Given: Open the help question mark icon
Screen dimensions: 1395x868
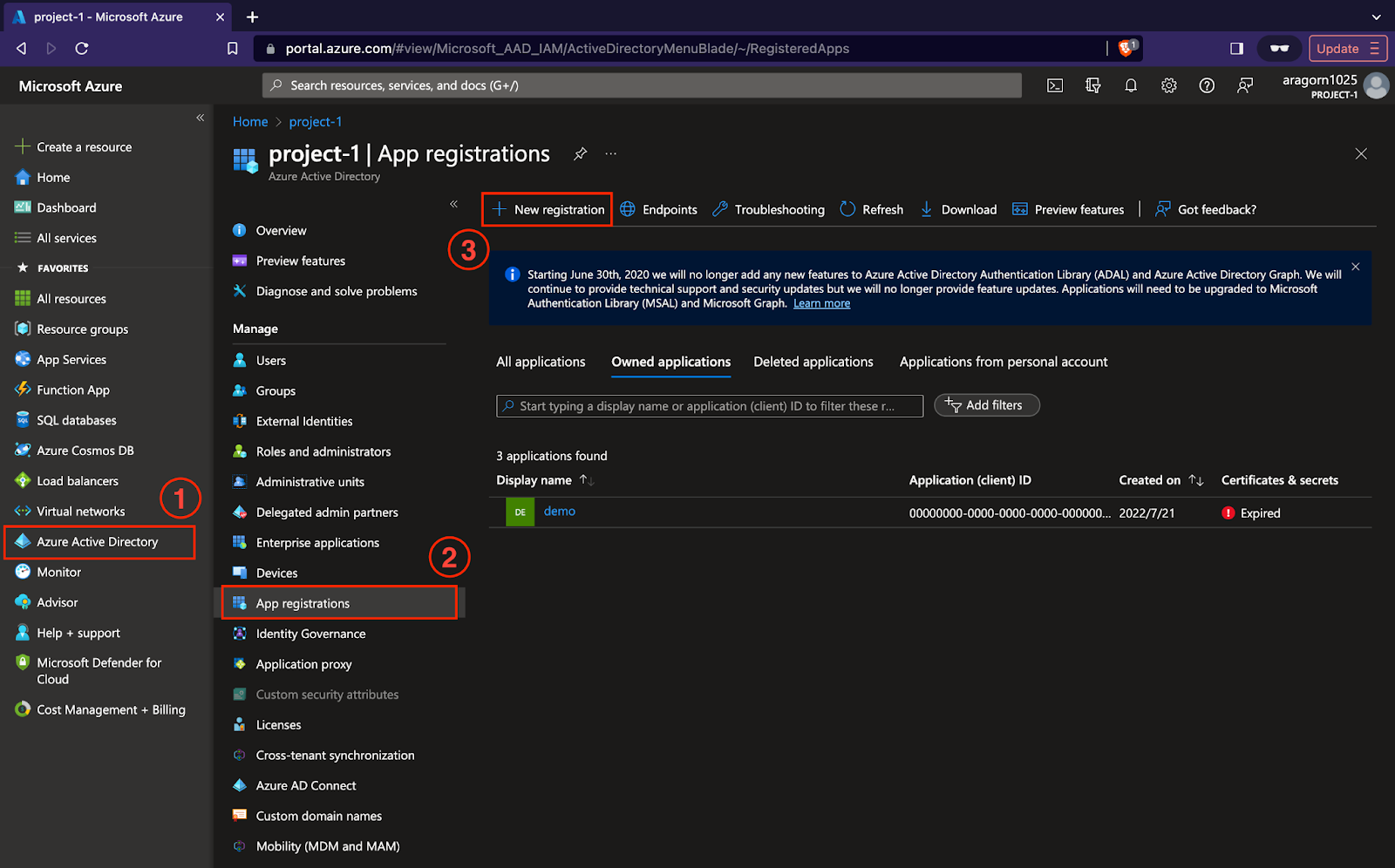Looking at the screenshot, I should 1207,85.
